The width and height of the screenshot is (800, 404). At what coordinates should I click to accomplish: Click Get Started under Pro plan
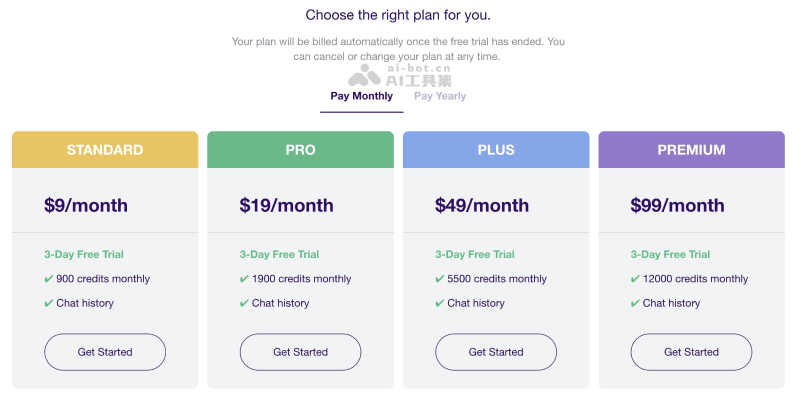(x=300, y=352)
